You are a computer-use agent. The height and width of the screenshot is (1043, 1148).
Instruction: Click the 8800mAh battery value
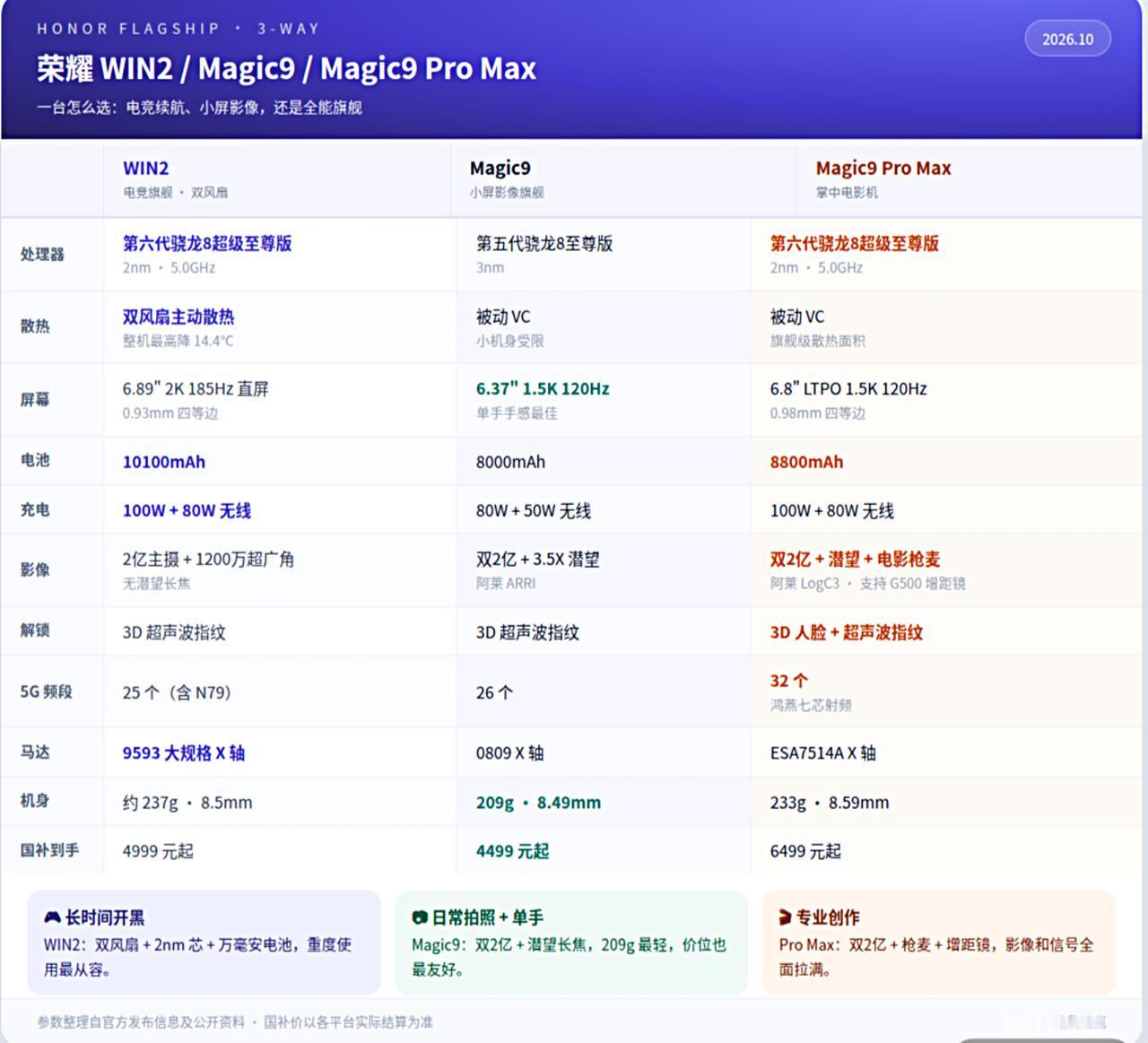tap(806, 463)
